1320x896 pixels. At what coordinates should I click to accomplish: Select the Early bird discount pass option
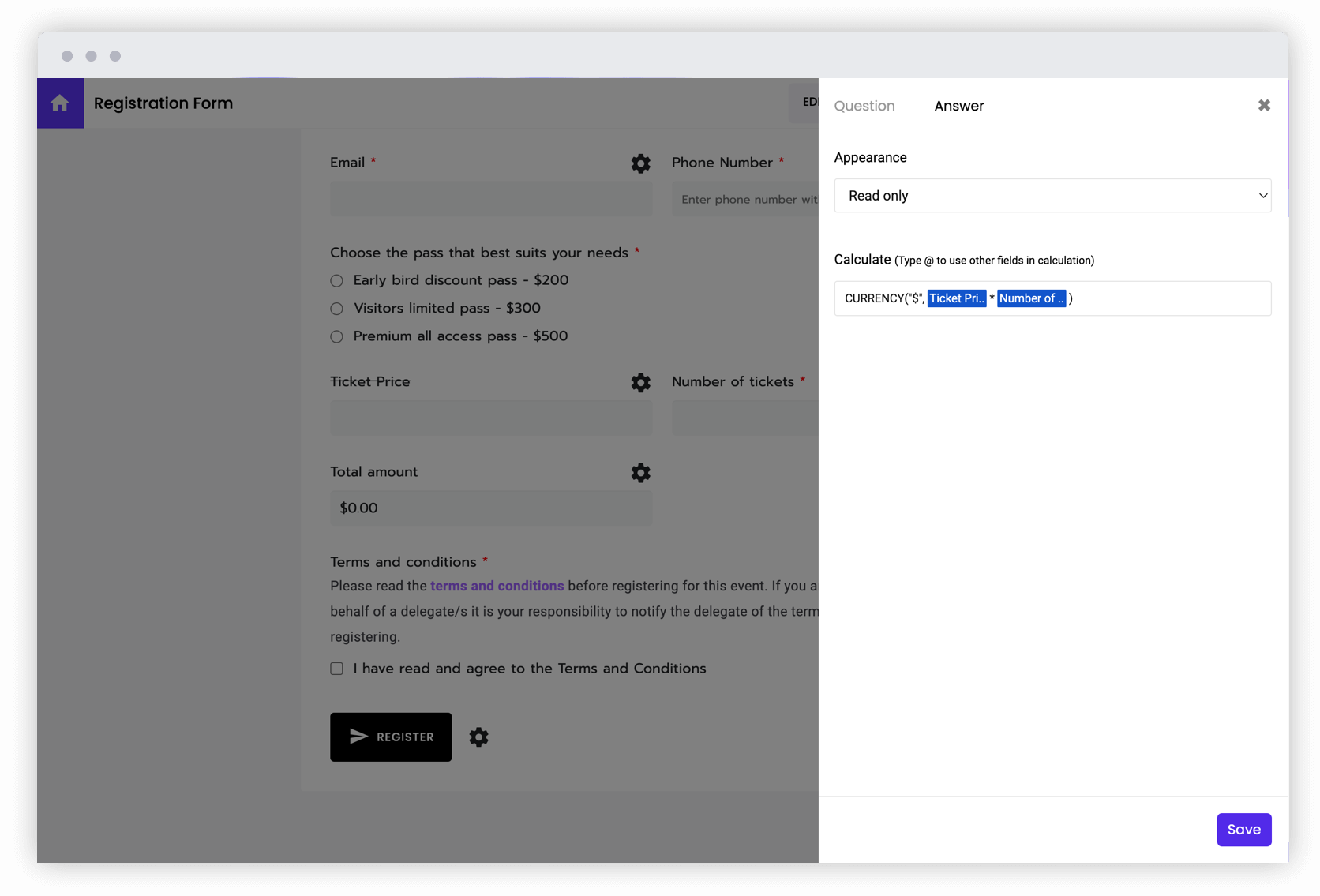(336, 280)
